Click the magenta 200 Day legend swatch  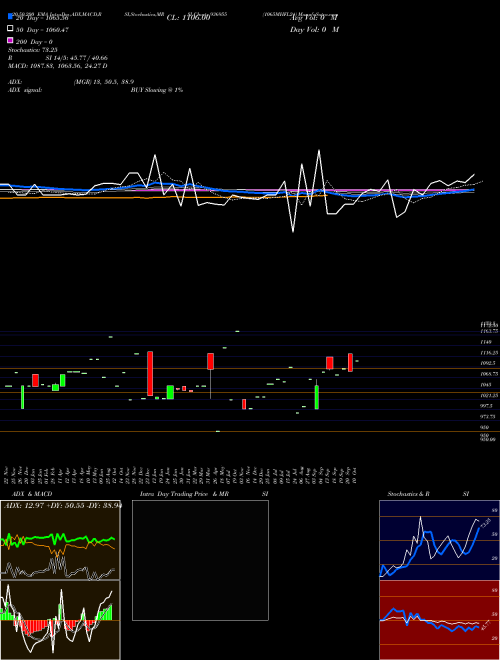coord(10,40)
